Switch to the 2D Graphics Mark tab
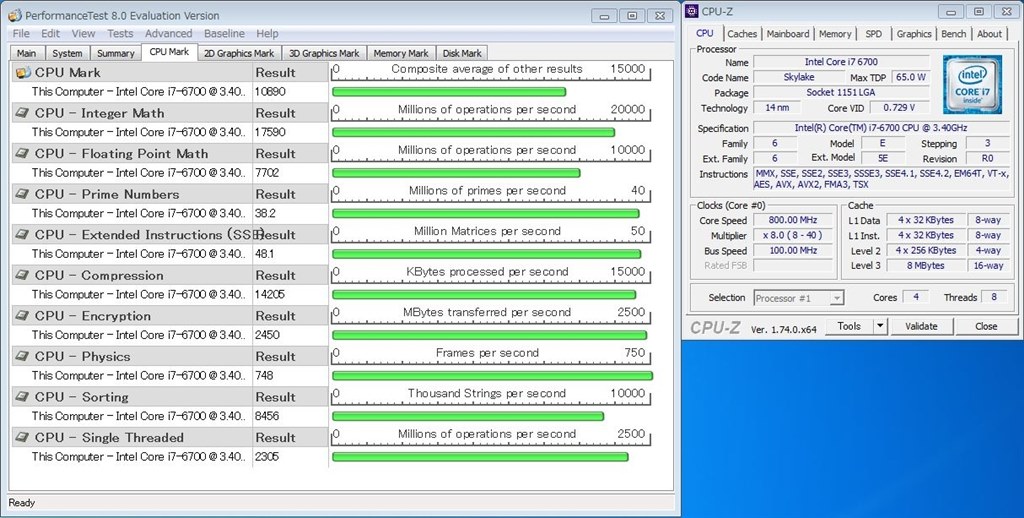Viewport: 1024px width, 518px height. tap(239, 54)
